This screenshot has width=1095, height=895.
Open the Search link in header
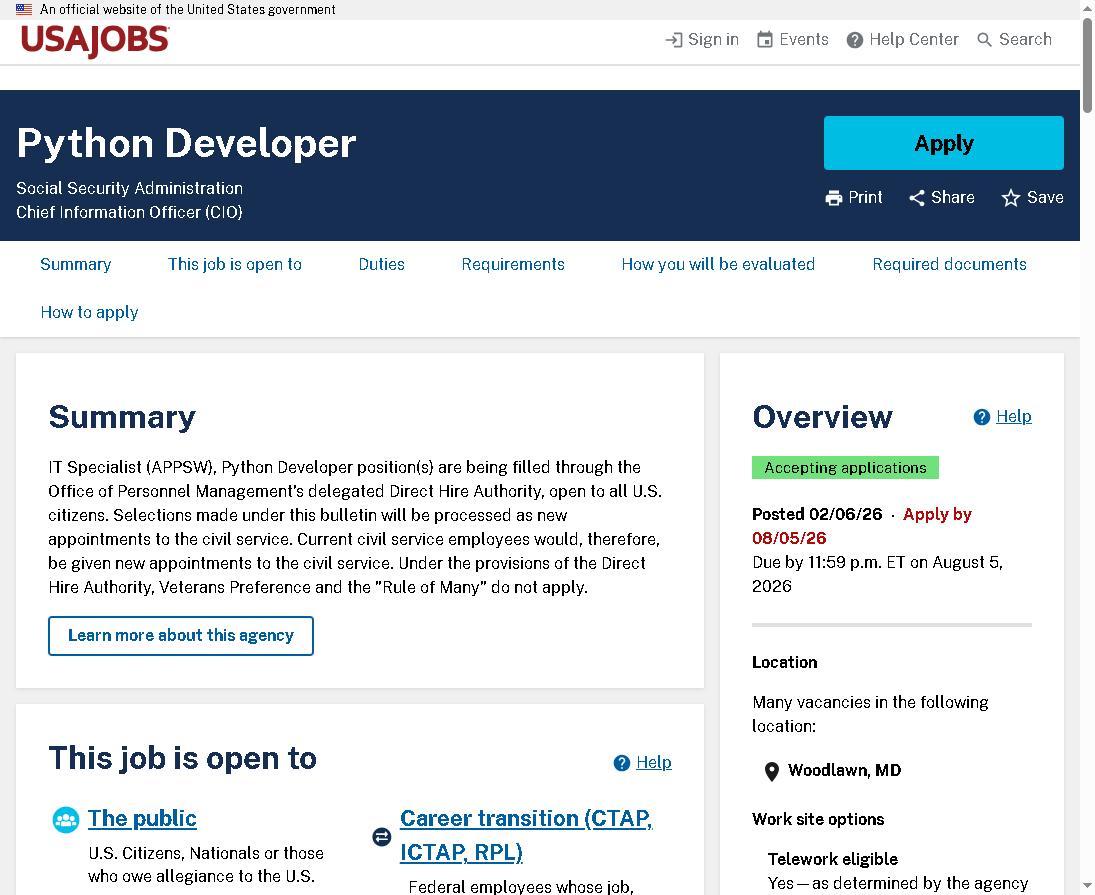pyautogui.click(x=1014, y=40)
